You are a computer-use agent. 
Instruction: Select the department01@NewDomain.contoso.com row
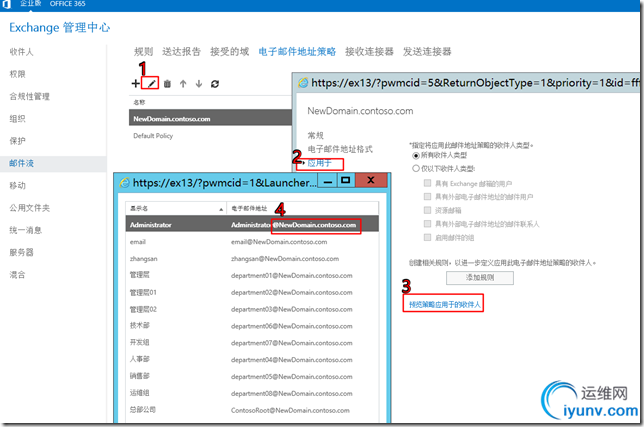(252, 275)
